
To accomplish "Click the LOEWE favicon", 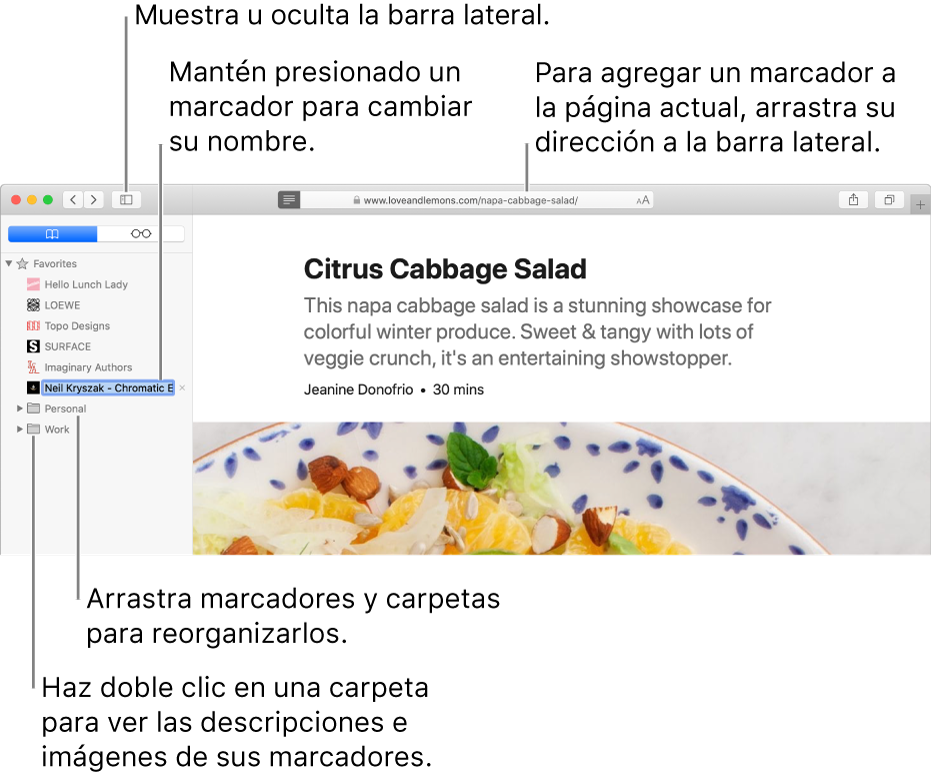I will click(x=33, y=305).
